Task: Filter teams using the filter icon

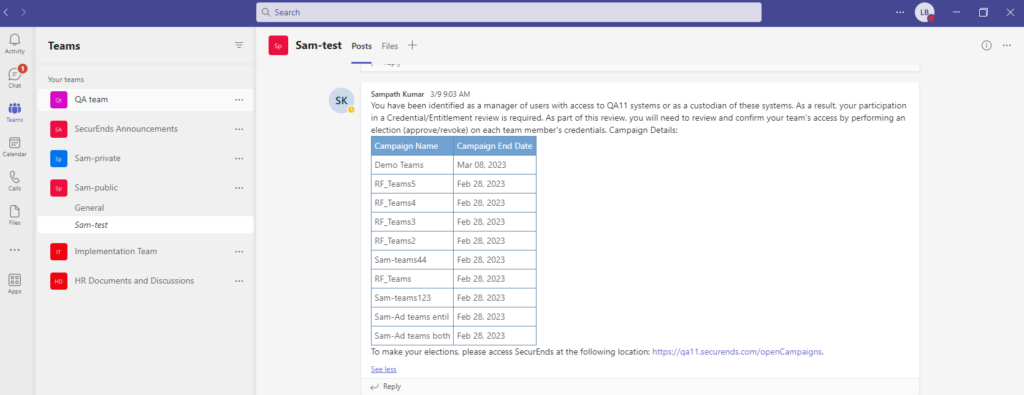Action: (239, 45)
